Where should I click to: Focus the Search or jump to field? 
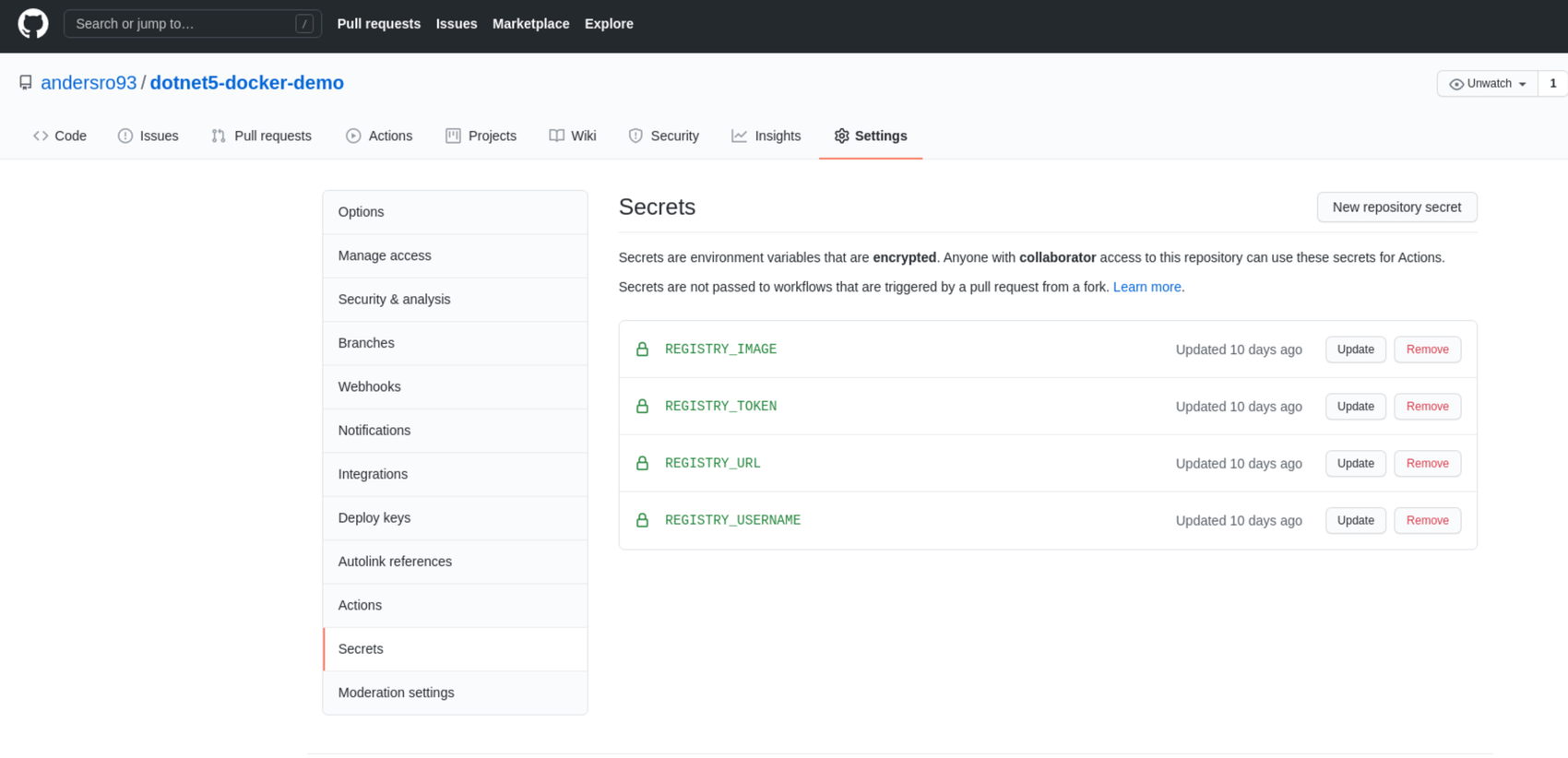[x=193, y=24]
